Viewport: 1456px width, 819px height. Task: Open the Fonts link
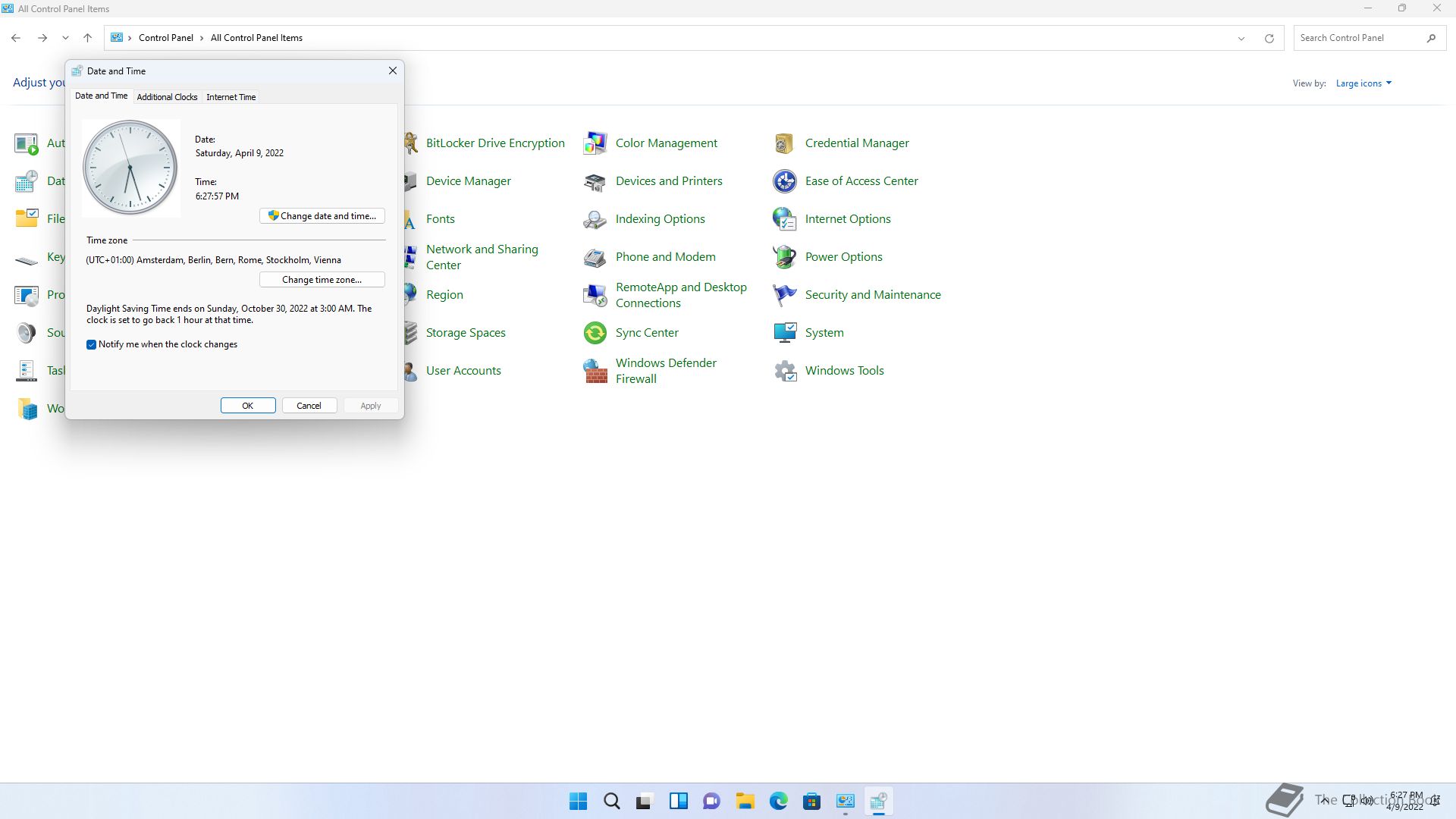point(441,218)
